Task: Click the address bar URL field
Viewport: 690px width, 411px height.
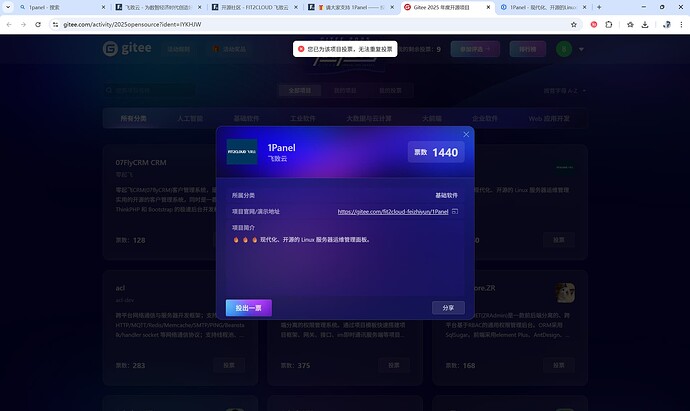Action: (300, 24)
